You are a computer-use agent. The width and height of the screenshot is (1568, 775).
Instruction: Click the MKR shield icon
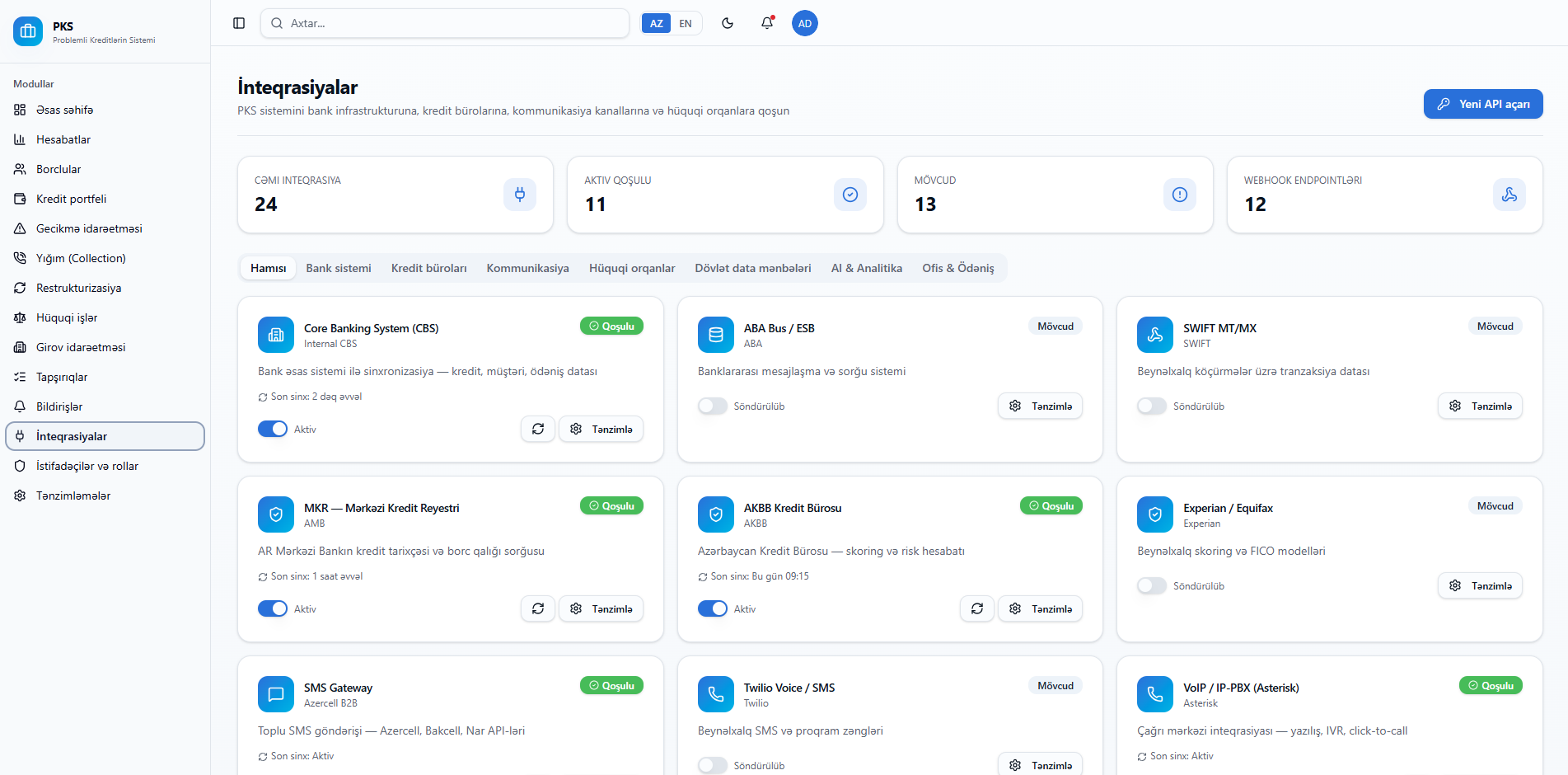(x=276, y=514)
